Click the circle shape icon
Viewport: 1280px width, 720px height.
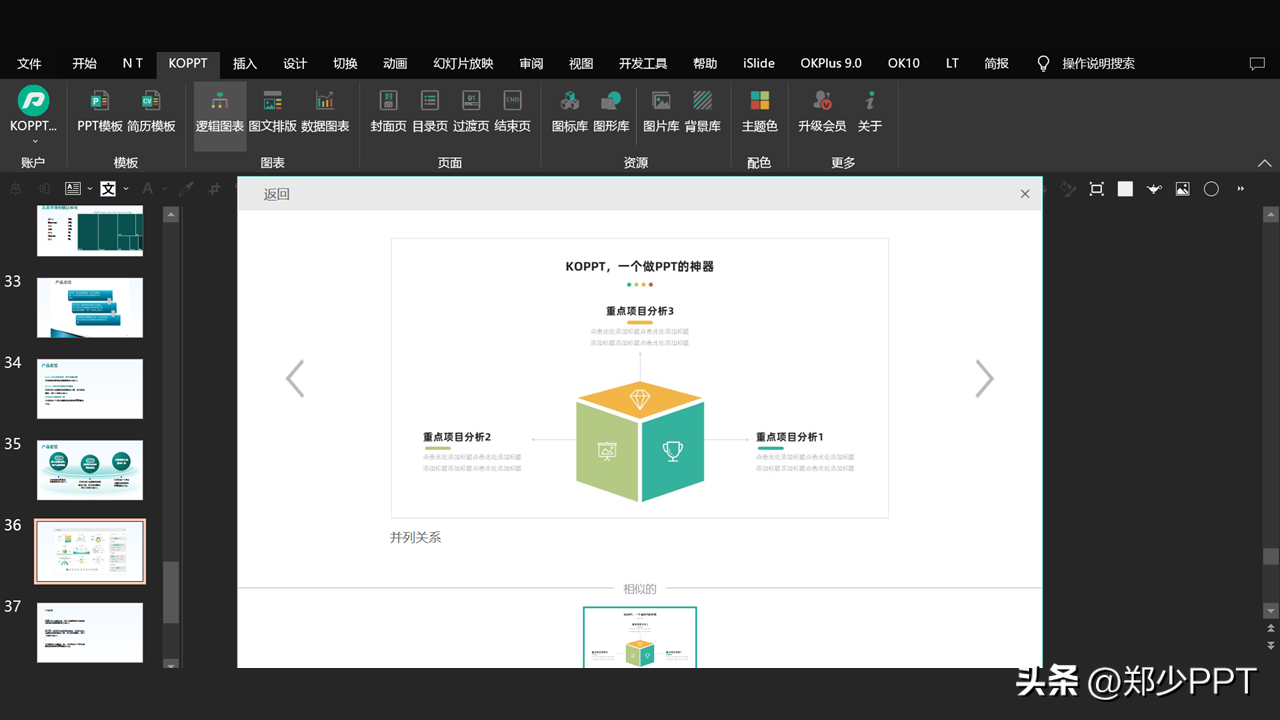click(x=1211, y=189)
